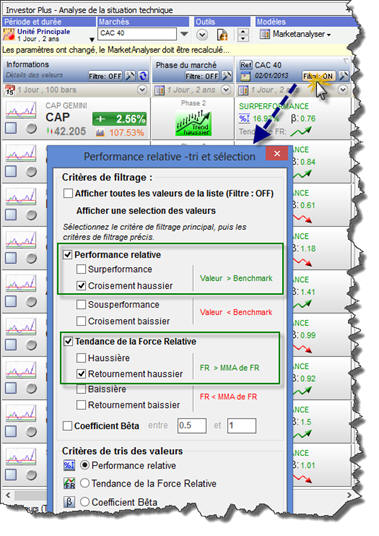Click the Coefficient Bêta lower bound field 0.5
Screen dimensions: 379x536
click(192, 426)
